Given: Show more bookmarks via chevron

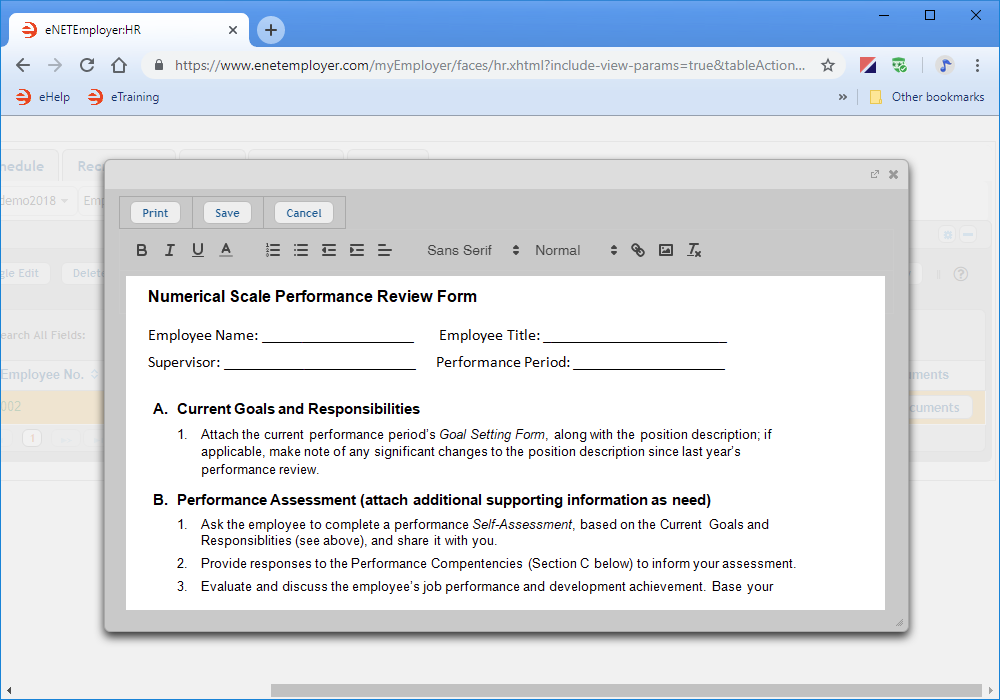Looking at the screenshot, I should pyautogui.click(x=842, y=97).
